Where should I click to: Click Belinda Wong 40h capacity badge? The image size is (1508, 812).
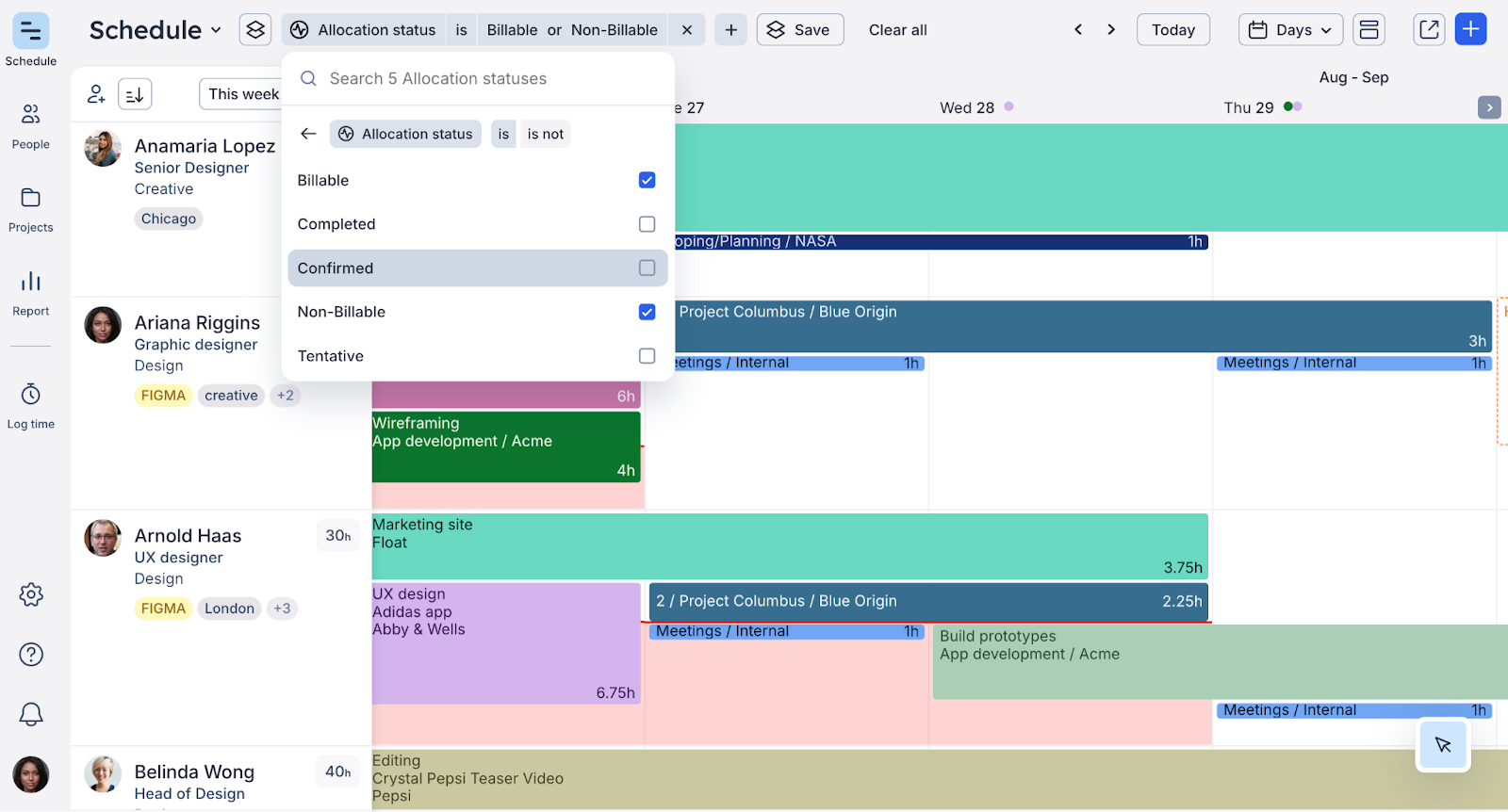pyautogui.click(x=337, y=772)
